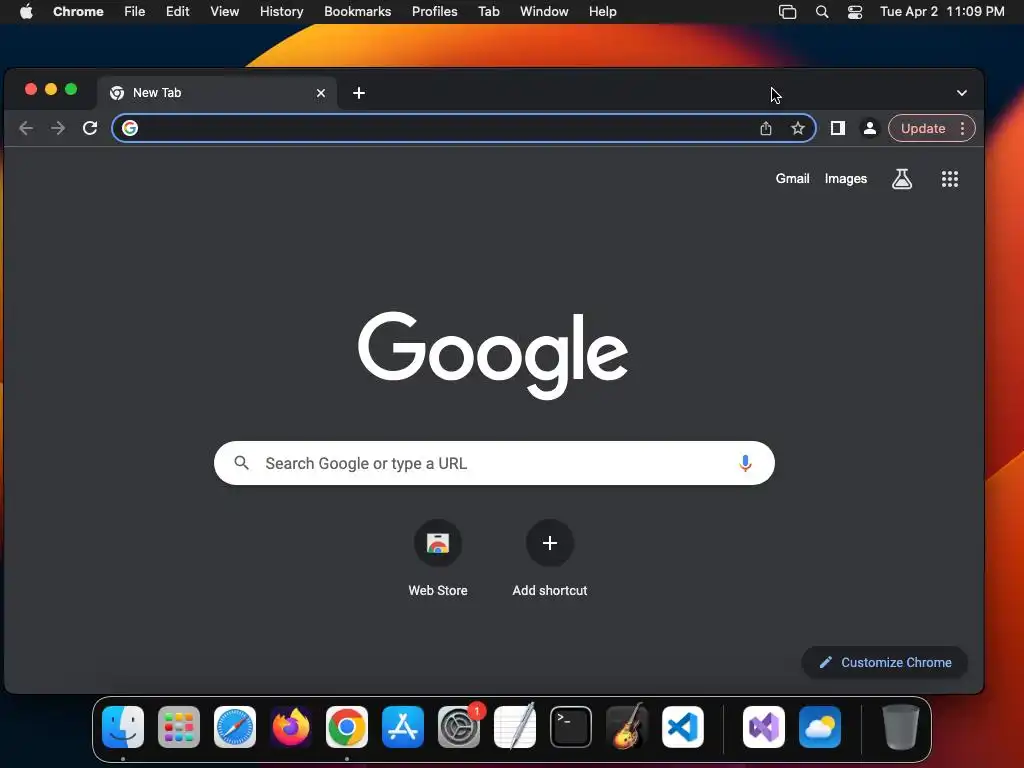This screenshot has width=1024, height=768.
Task: Close the New Tab tab
Action: pyautogui.click(x=321, y=93)
